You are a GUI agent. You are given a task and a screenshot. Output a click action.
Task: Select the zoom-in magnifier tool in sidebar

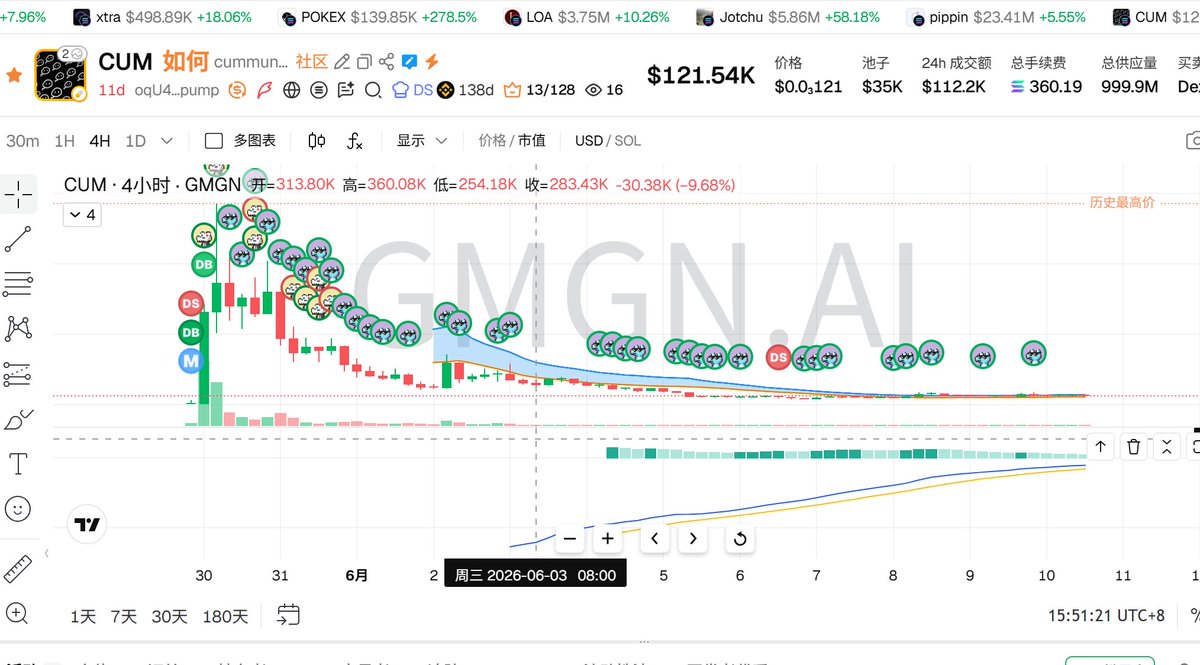[18, 613]
